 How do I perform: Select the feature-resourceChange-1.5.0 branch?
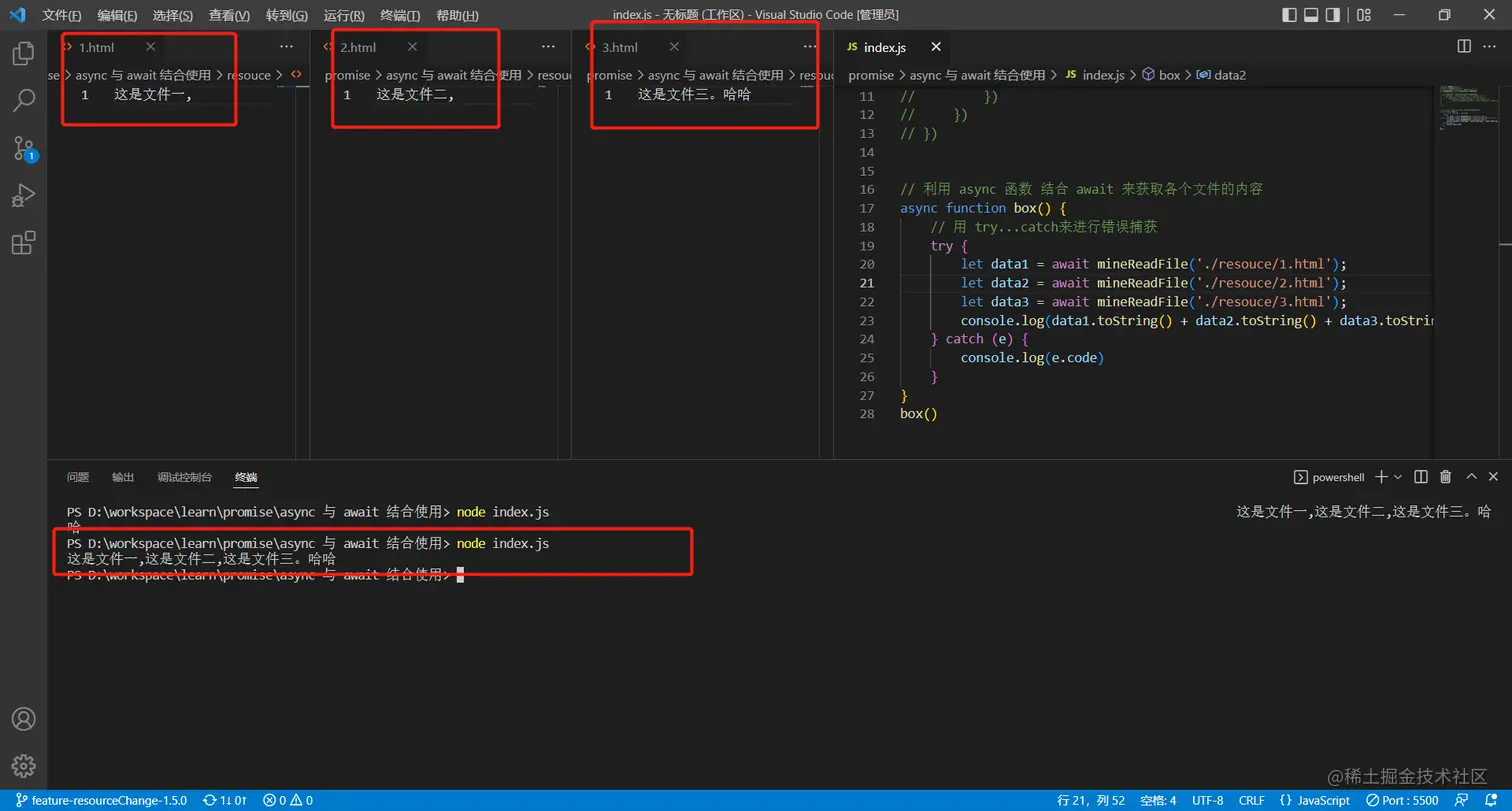(101, 800)
